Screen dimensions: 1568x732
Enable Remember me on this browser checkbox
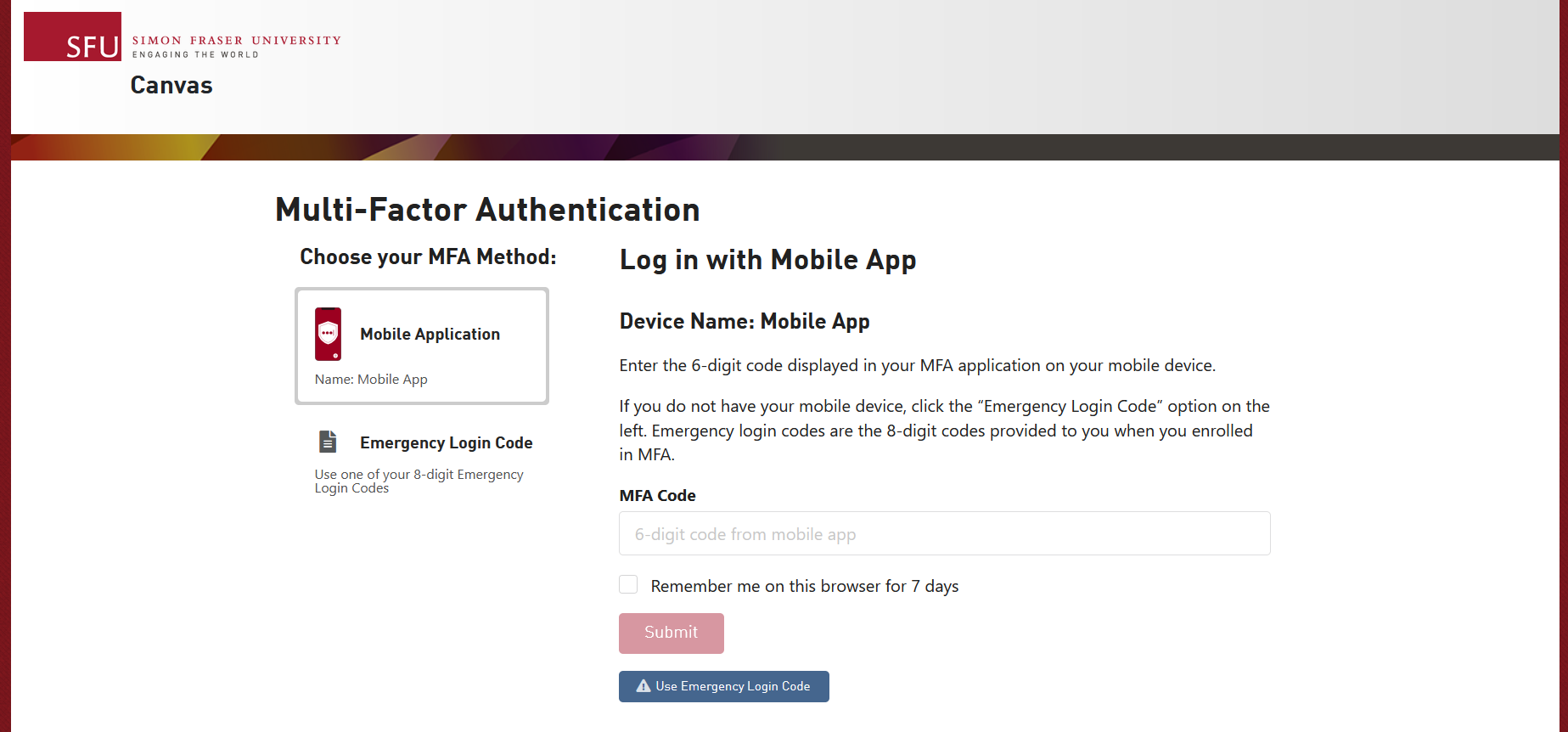(x=628, y=584)
